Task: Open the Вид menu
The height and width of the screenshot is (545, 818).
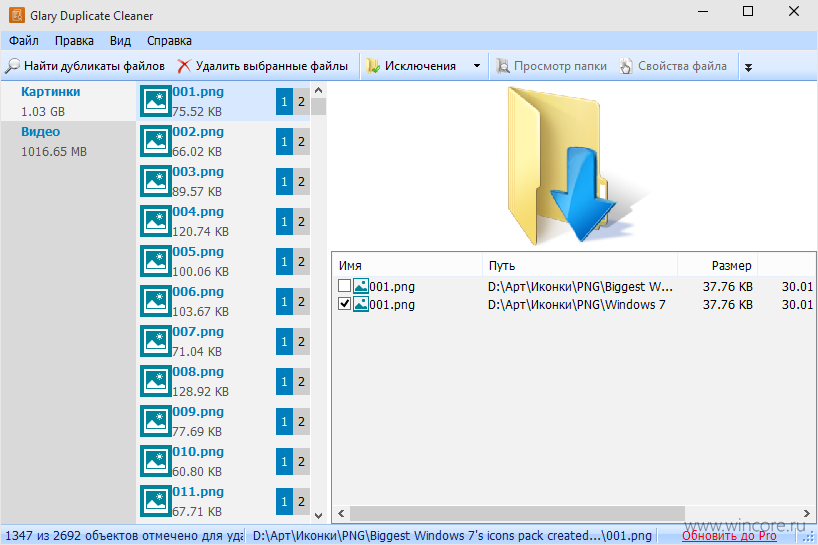Action: pos(120,41)
